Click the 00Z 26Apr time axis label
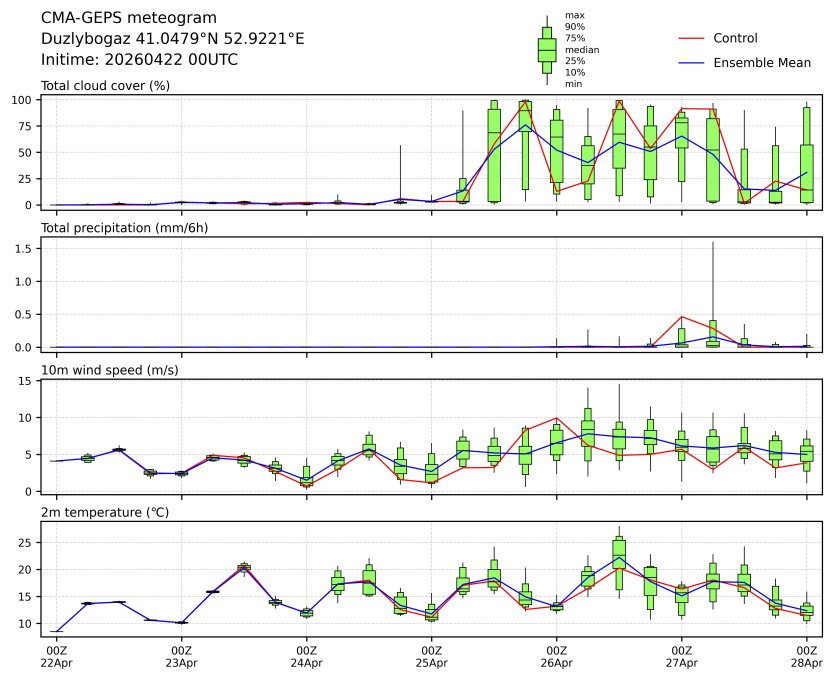The height and width of the screenshot is (680, 834). coord(556,657)
